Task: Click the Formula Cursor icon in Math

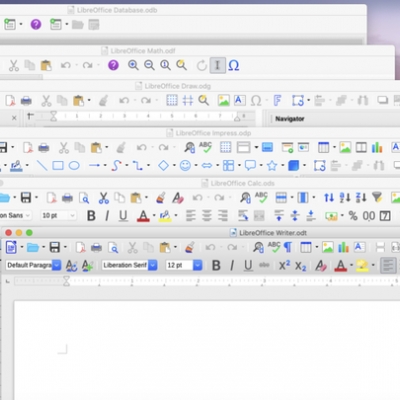Action: click(x=217, y=65)
